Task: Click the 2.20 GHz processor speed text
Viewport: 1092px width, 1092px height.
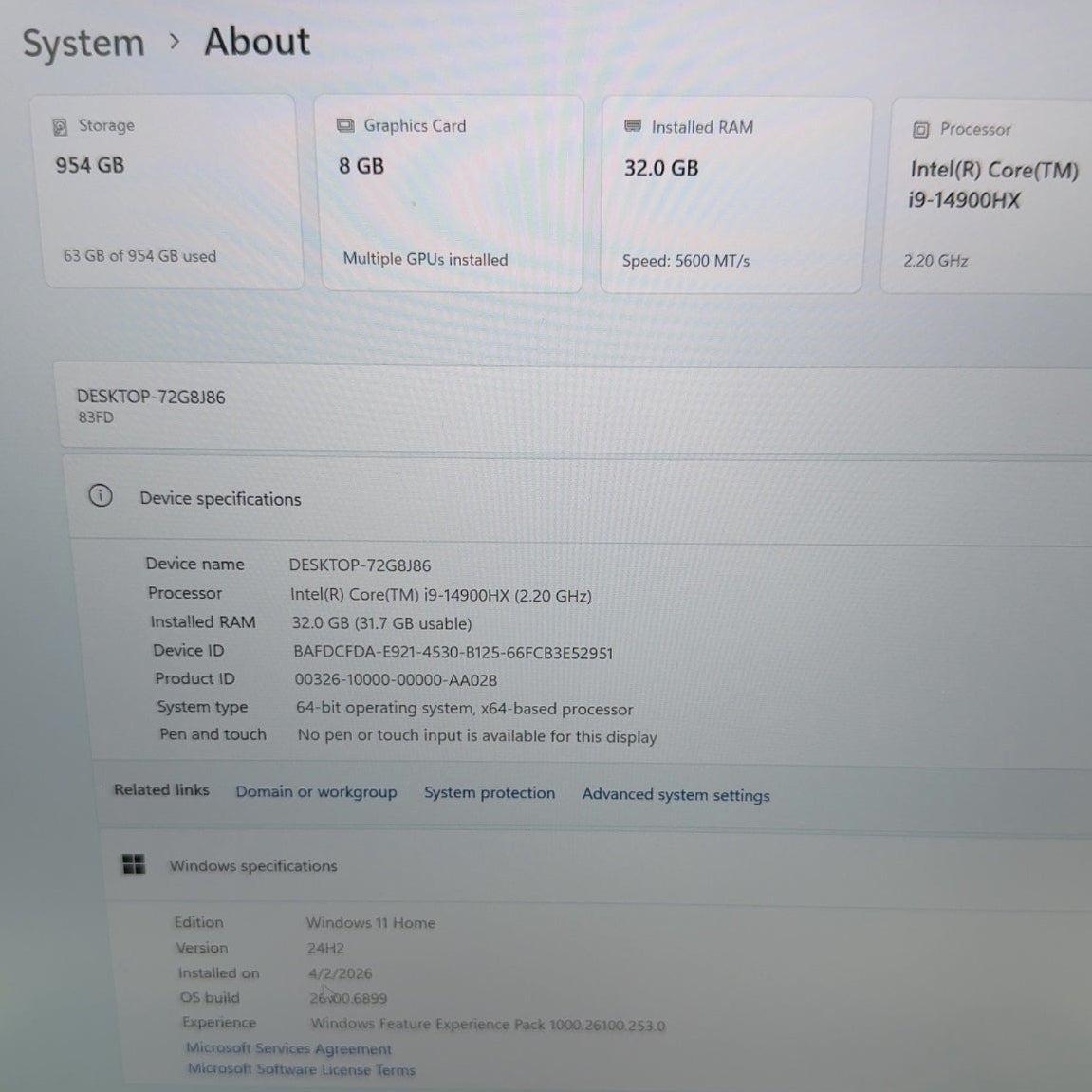Action: tap(935, 261)
